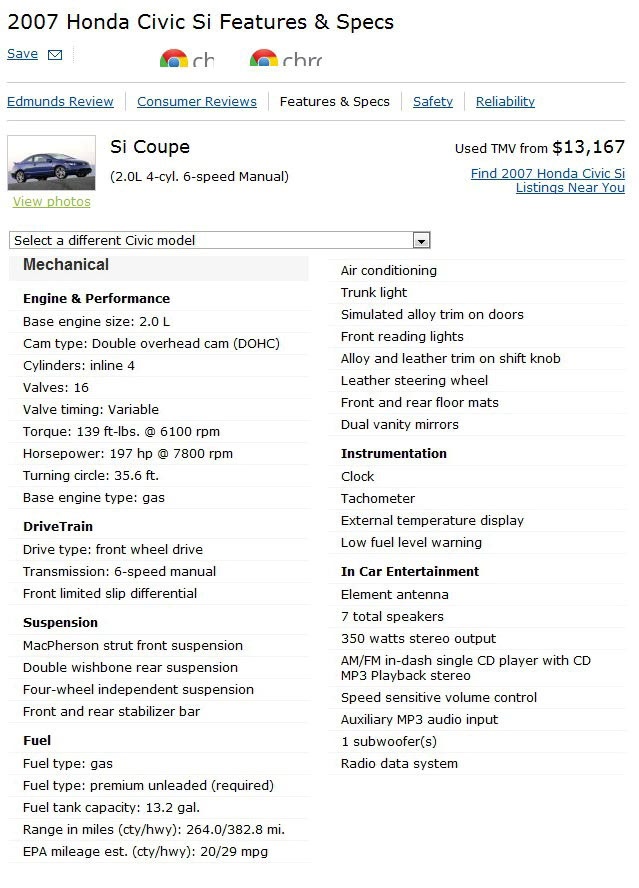The width and height of the screenshot is (639, 888).
Task: Open the Civic model dropdown arrow
Action: [x=421, y=241]
